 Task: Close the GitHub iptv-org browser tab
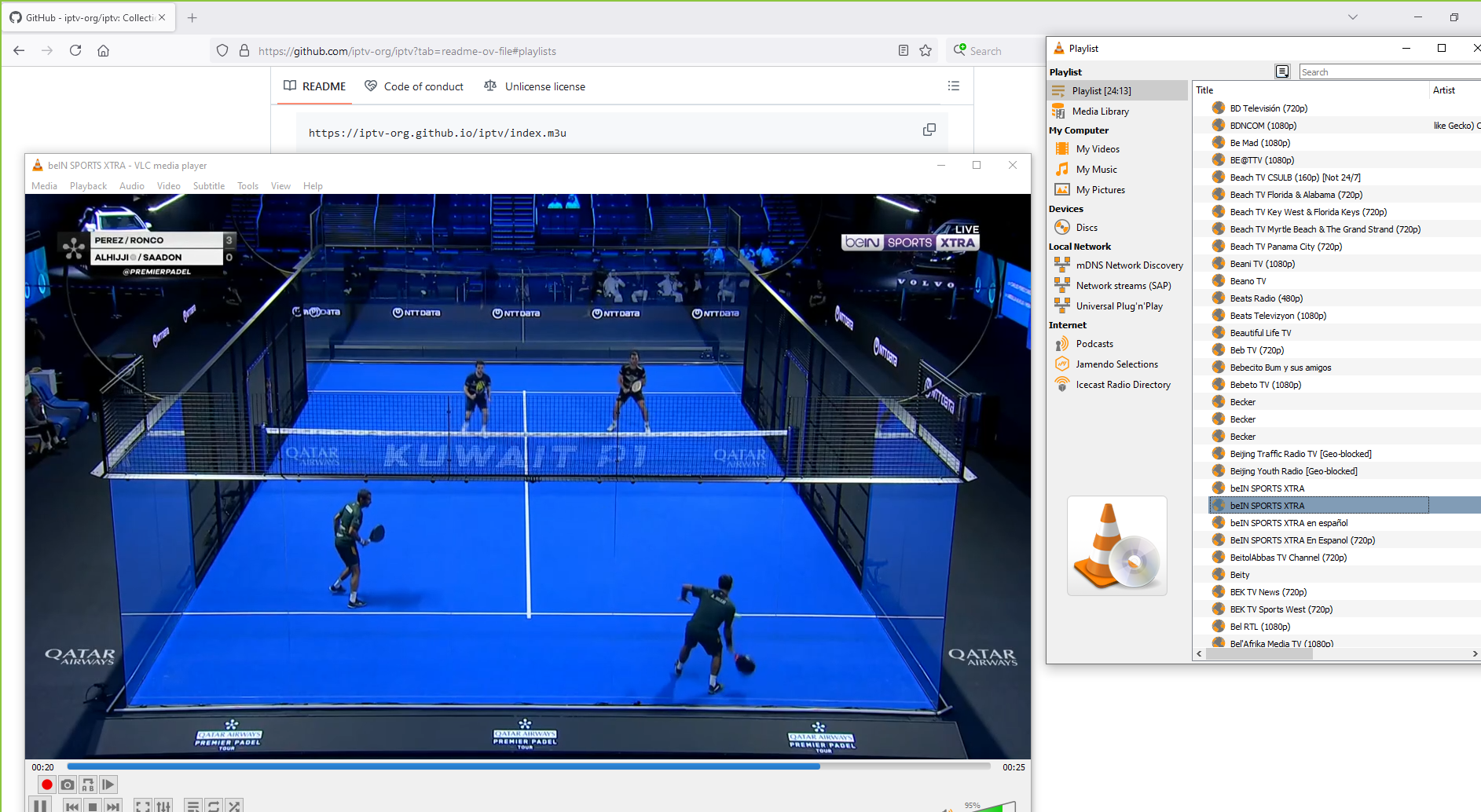pos(162,17)
